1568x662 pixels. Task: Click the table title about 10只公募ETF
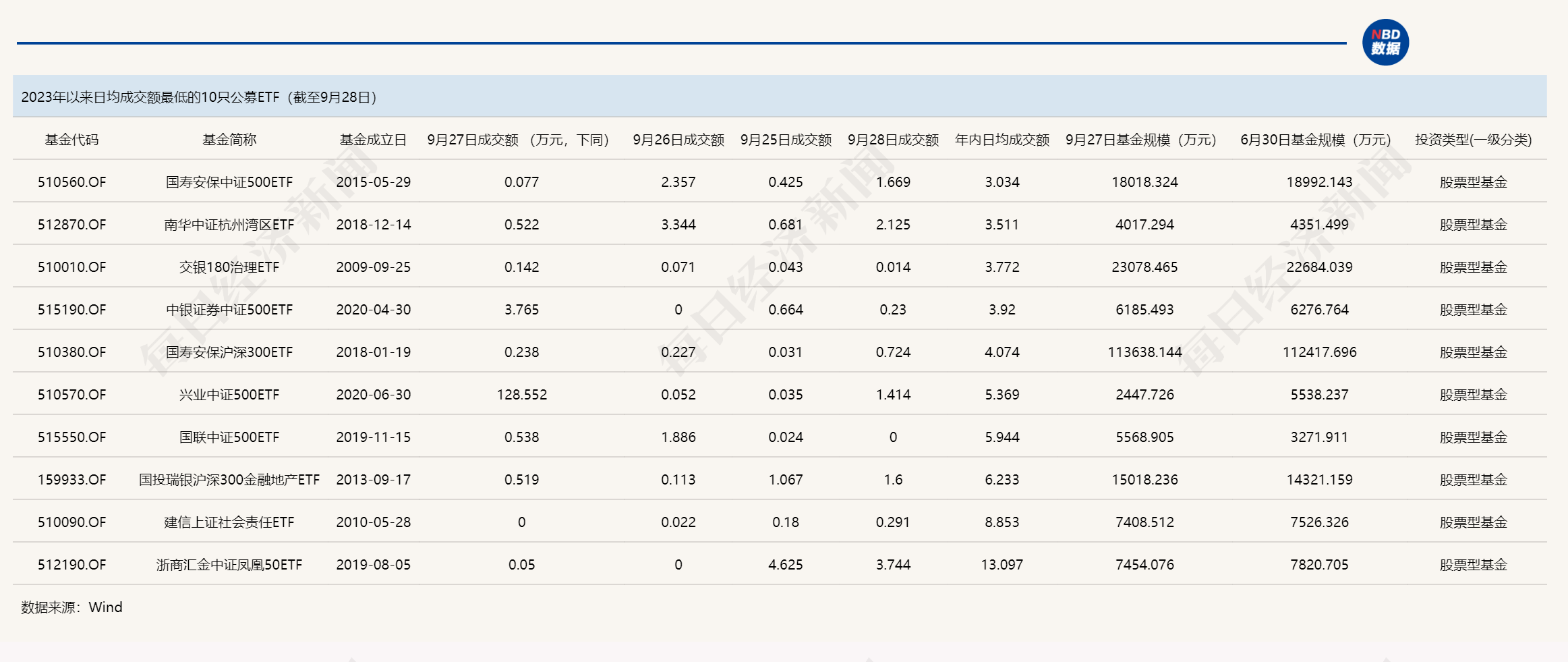[x=199, y=97]
